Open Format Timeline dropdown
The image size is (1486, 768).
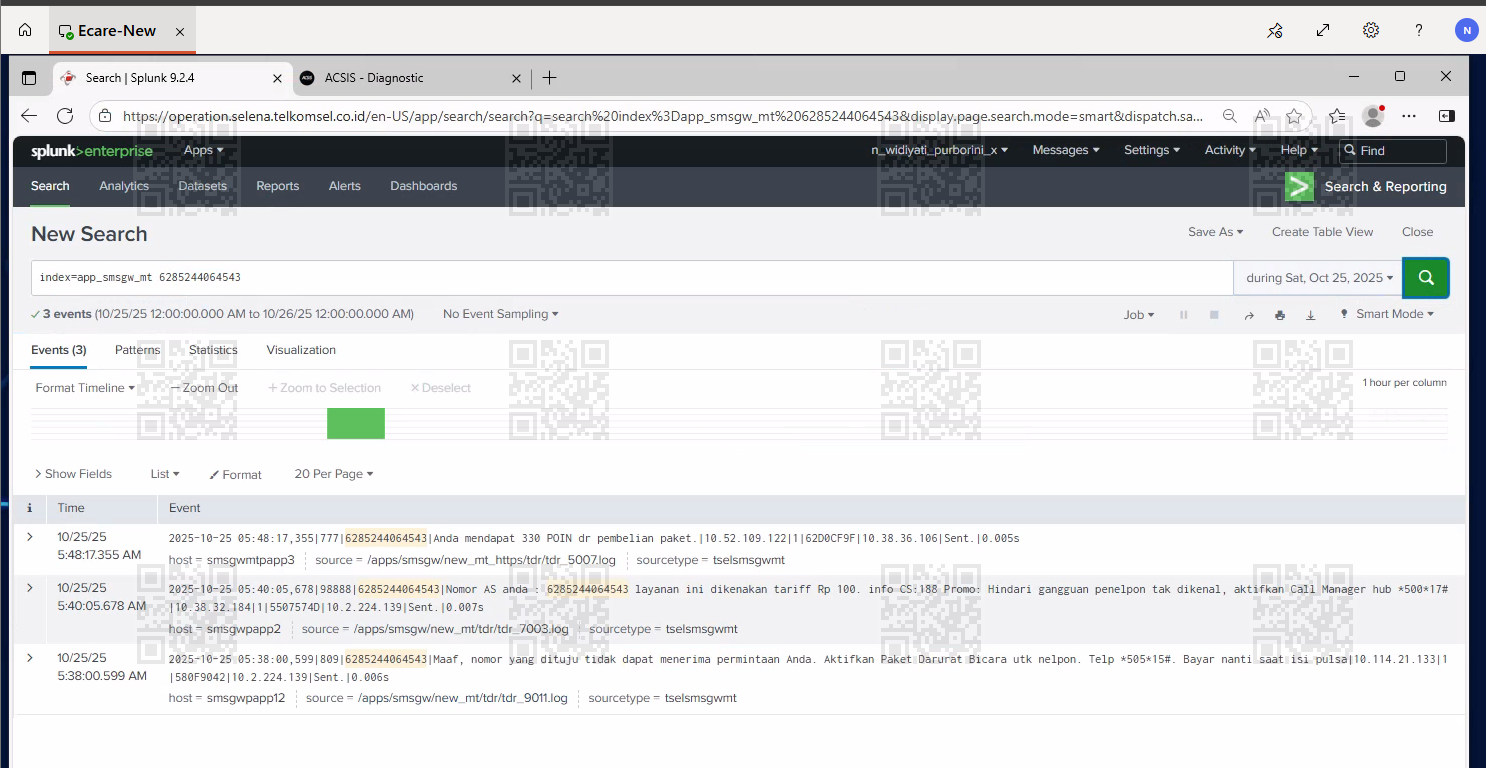[85, 388]
